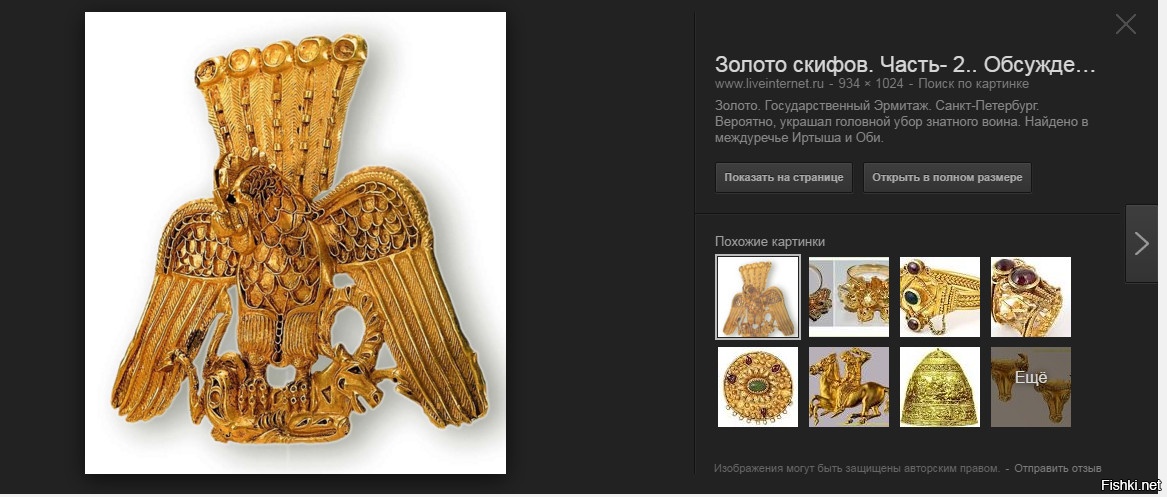
Task: Click the image description text about Эрмитаж
Action: point(901,121)
